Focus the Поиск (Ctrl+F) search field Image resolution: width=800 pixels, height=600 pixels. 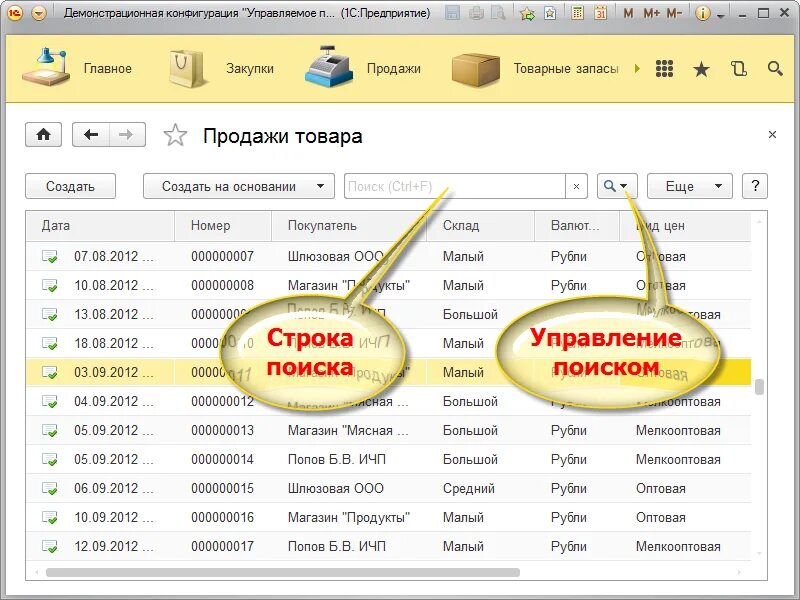455,186
